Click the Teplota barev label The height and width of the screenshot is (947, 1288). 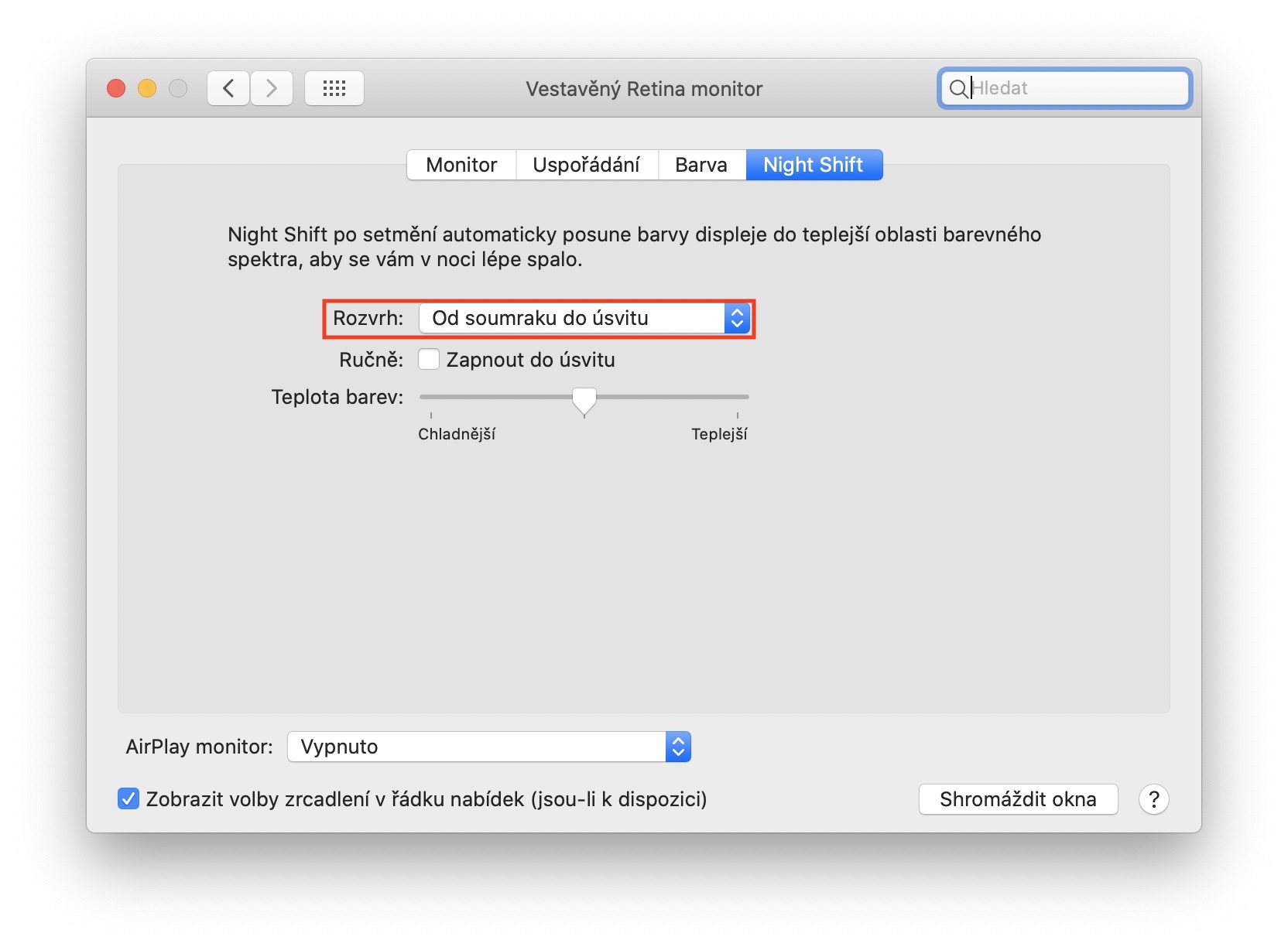coord(337,397)
